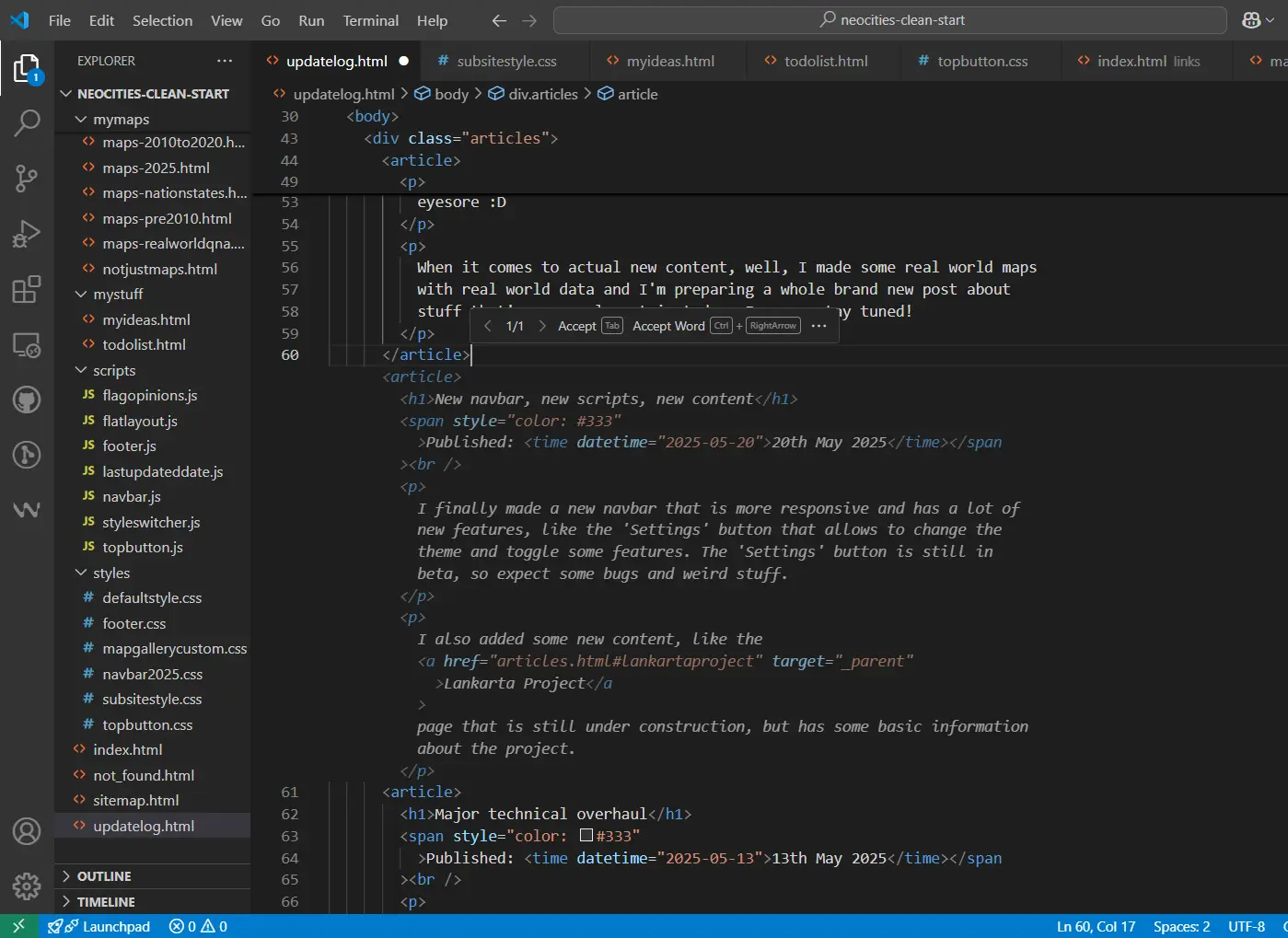Open the Copilot chat icon in title bar
Image resolution: width=1288 pixels, height=938 pixels.
1252,20
